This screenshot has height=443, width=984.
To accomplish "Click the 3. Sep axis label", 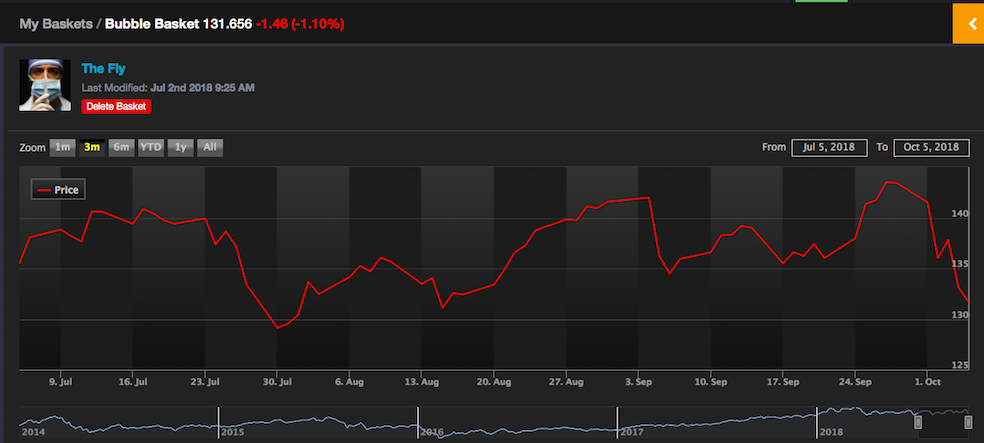I will (638, 382).
